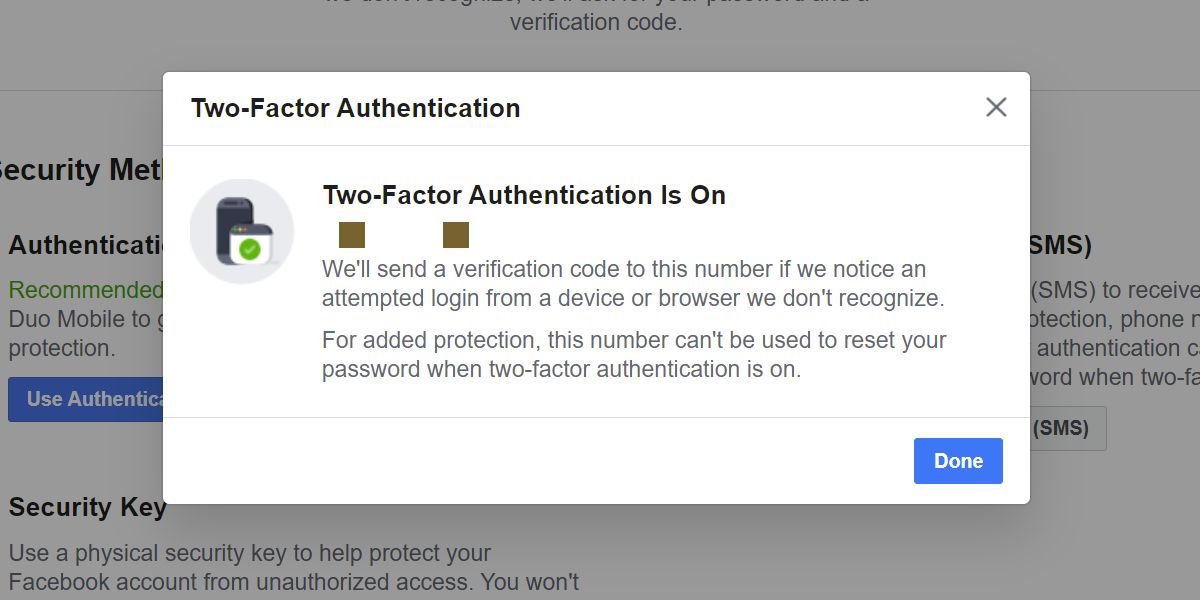
Task: Click the green checkmark badge
Action: [x=251, y=249]
